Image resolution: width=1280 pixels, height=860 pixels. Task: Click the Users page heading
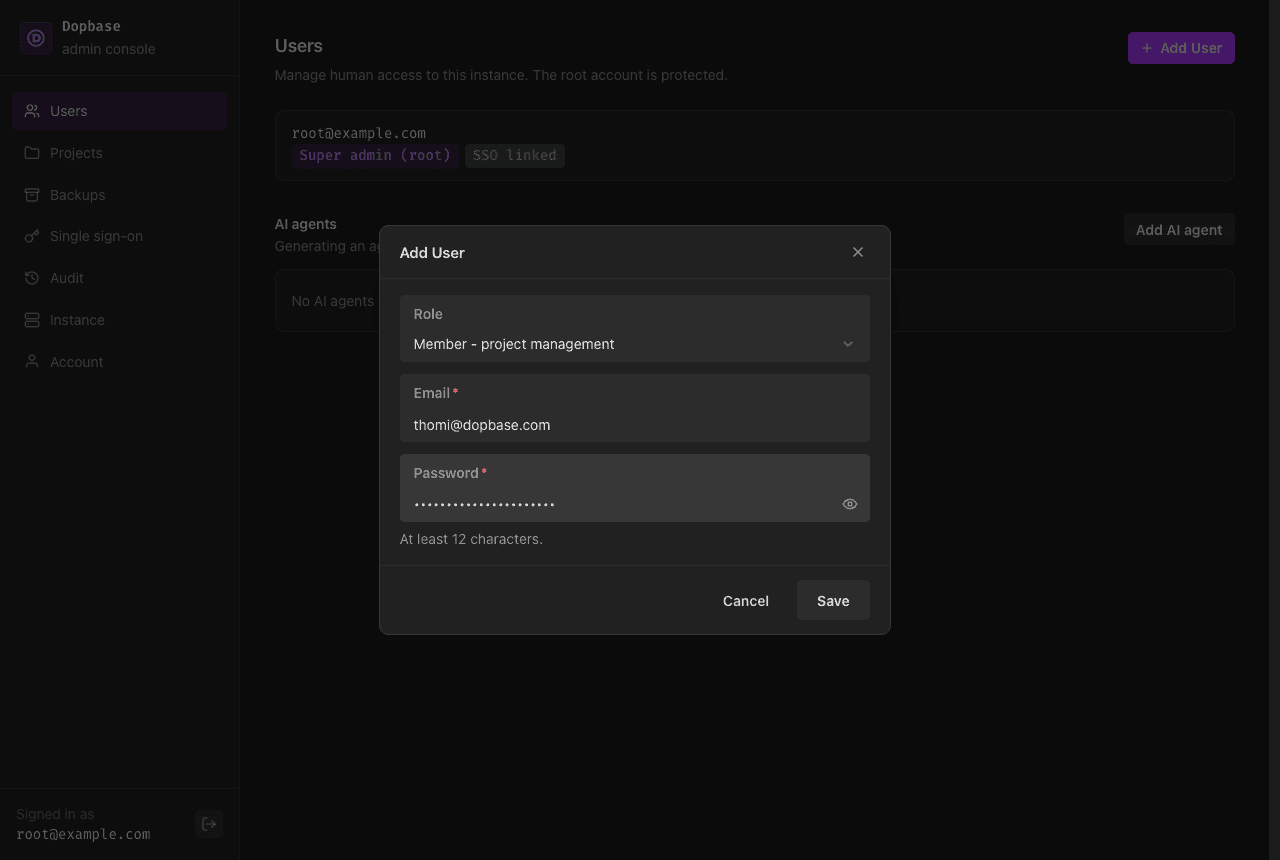pos(299,46)
